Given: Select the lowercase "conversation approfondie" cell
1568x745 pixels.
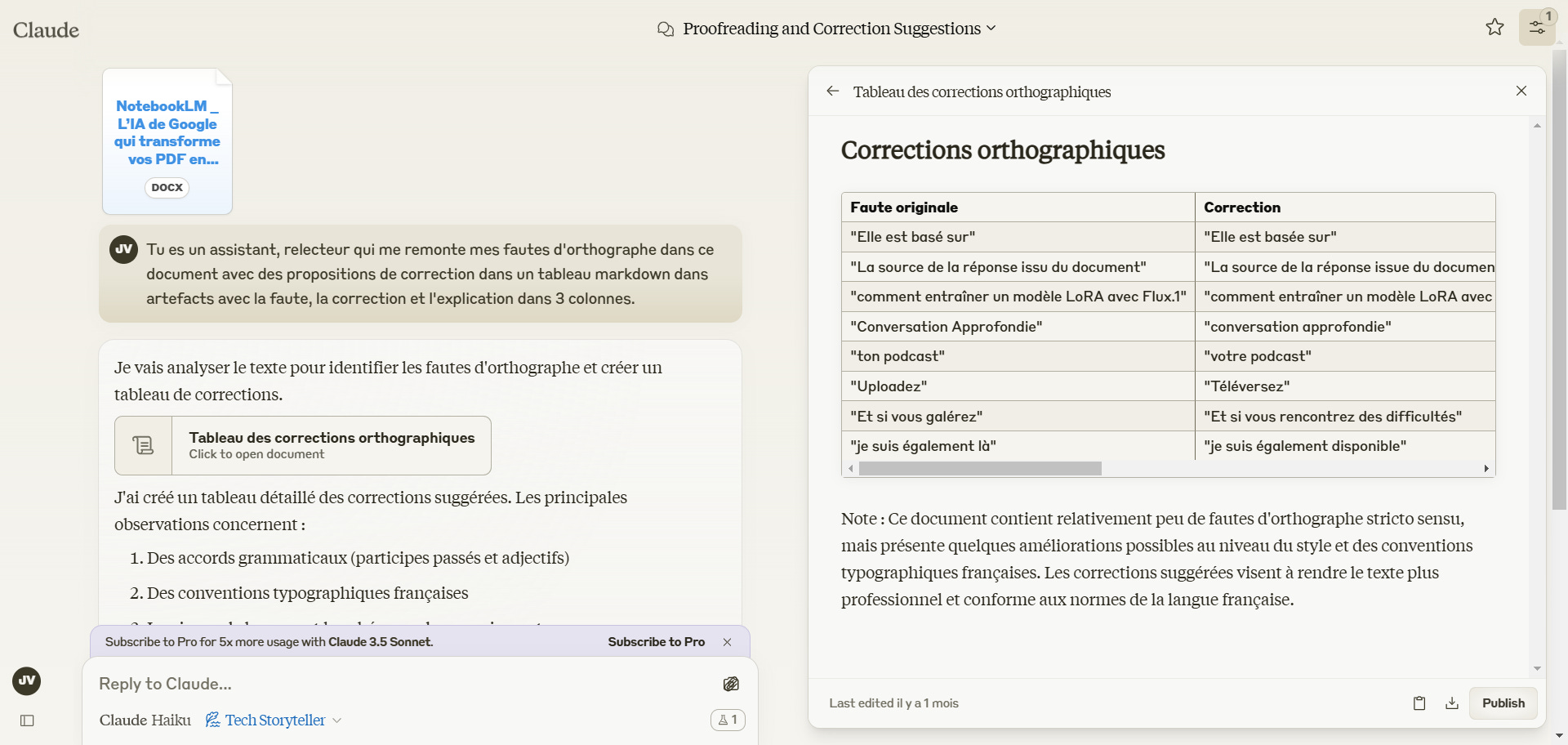Looking at the screenshot, I should coord(1345,327).
